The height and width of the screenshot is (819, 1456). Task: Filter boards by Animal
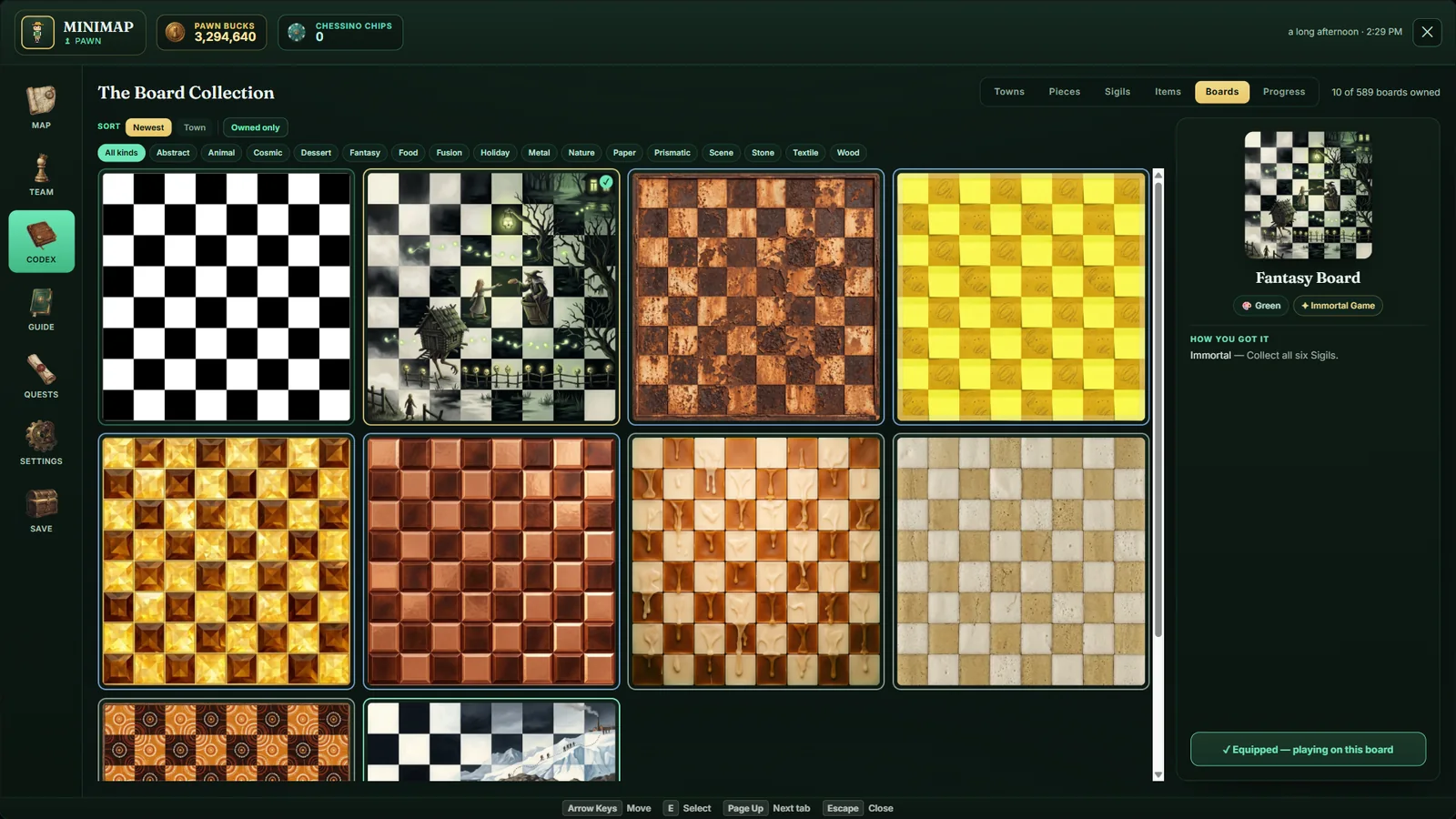click(221, 153)
